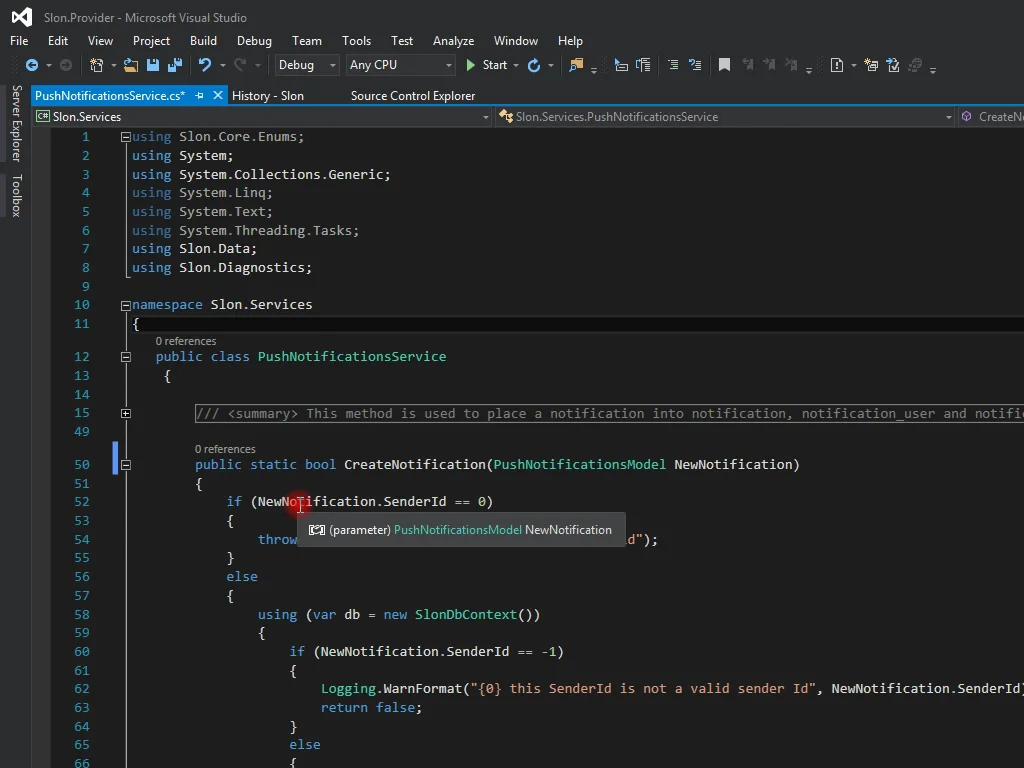This screenshot has width=1024, height=768.
Task: Open the Toolbox side panel
Action: point(16,195)
